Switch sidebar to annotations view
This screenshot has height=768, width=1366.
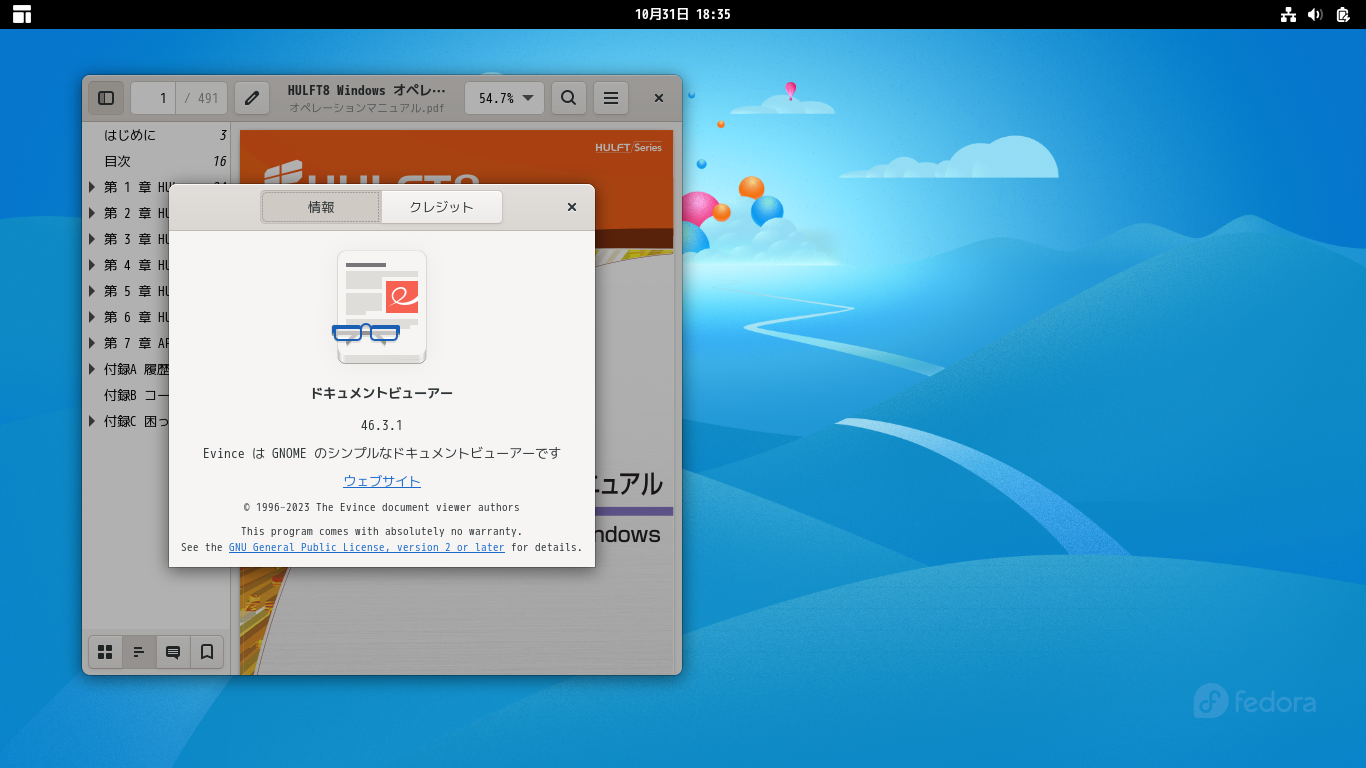click(173, 652)
